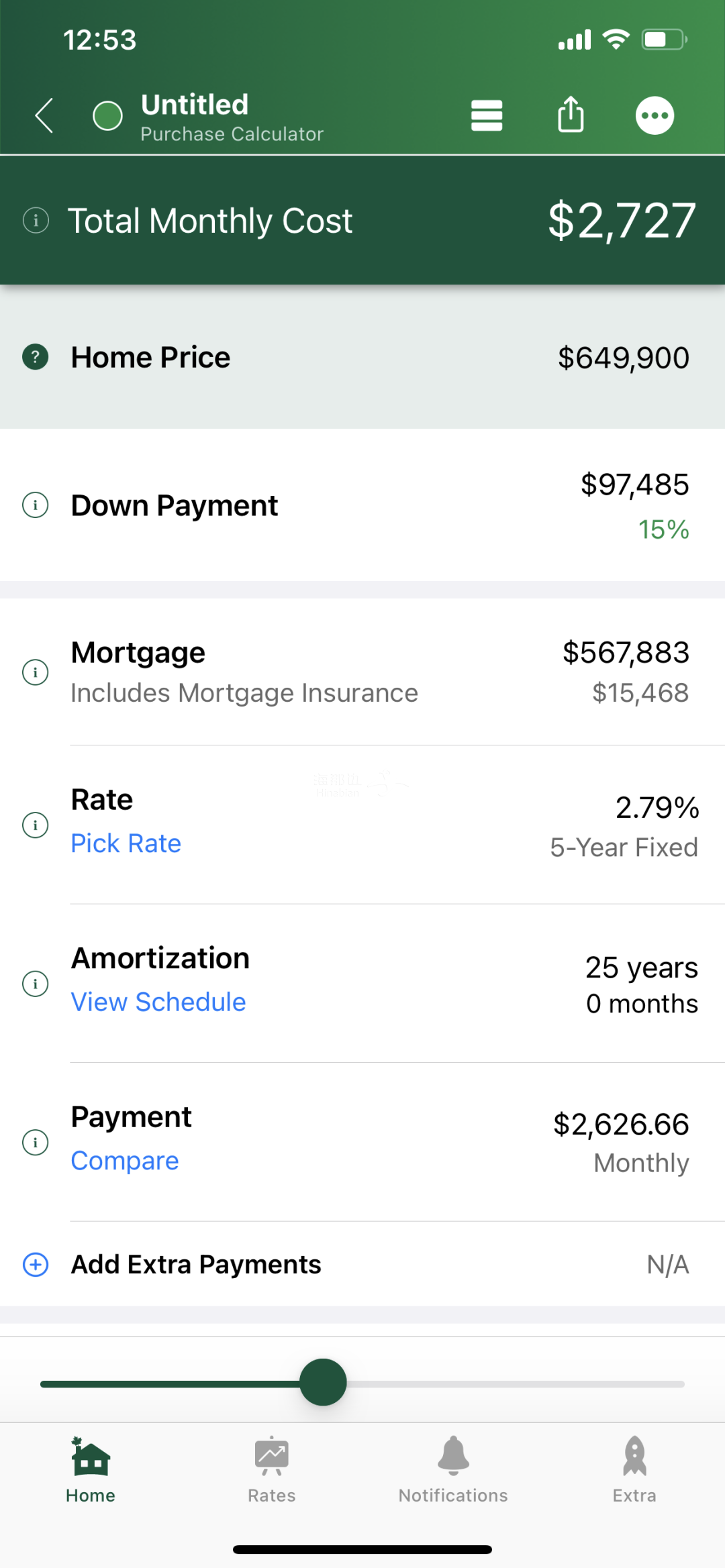Tap the share export icon
725x1568 pixels.
tap(571, 114)
